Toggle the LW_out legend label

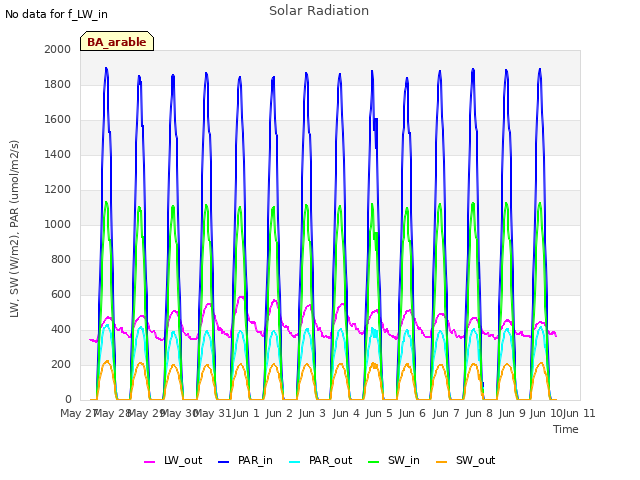click(183, 460)
